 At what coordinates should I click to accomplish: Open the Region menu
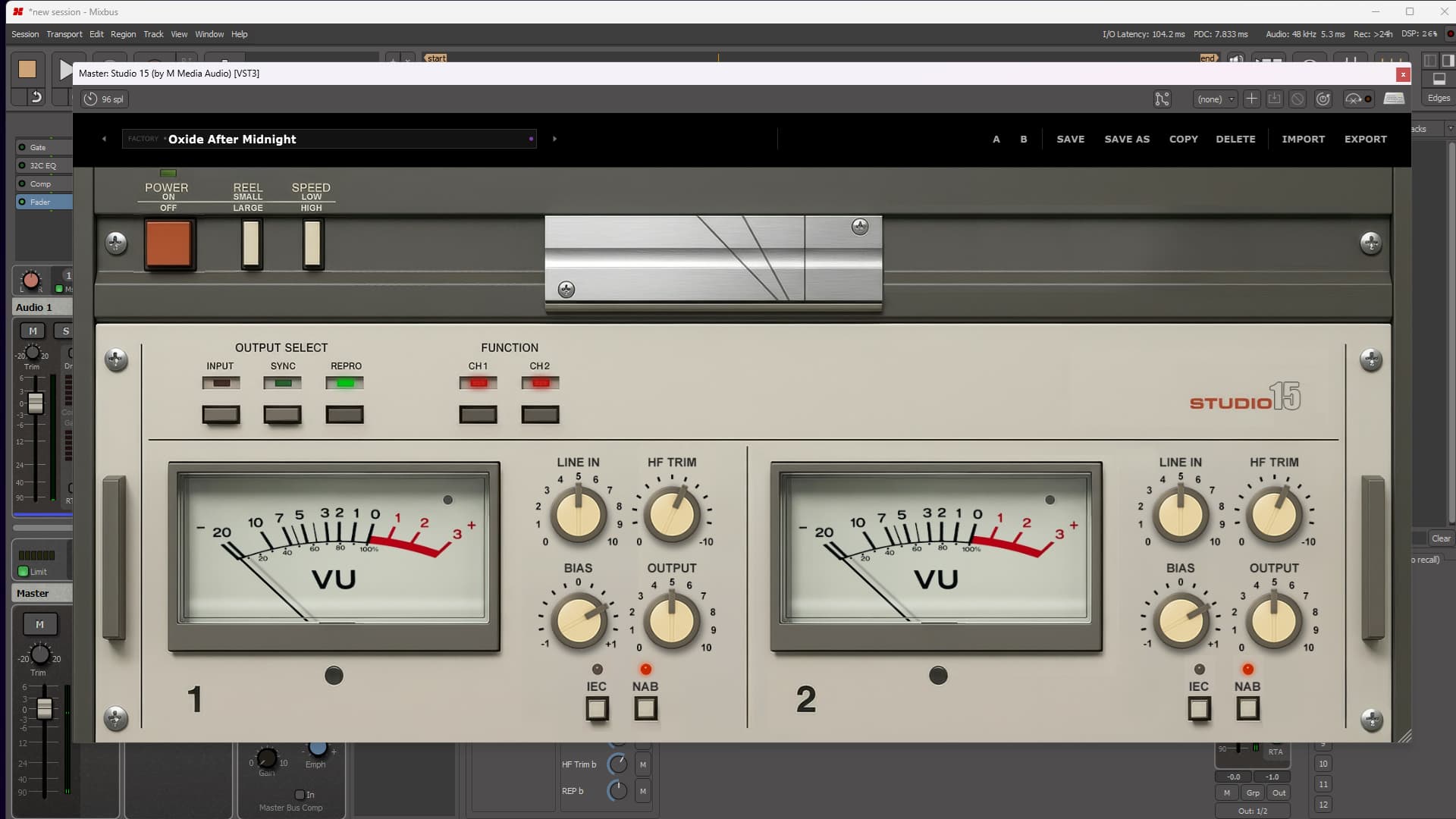(123, 34)
